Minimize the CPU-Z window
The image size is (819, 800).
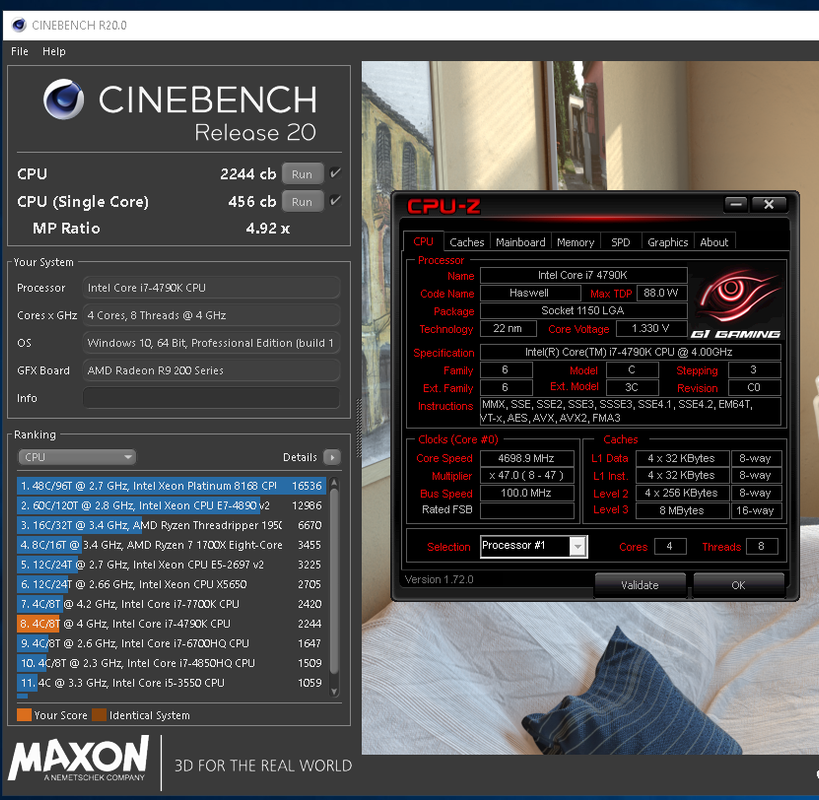[736, 204]
